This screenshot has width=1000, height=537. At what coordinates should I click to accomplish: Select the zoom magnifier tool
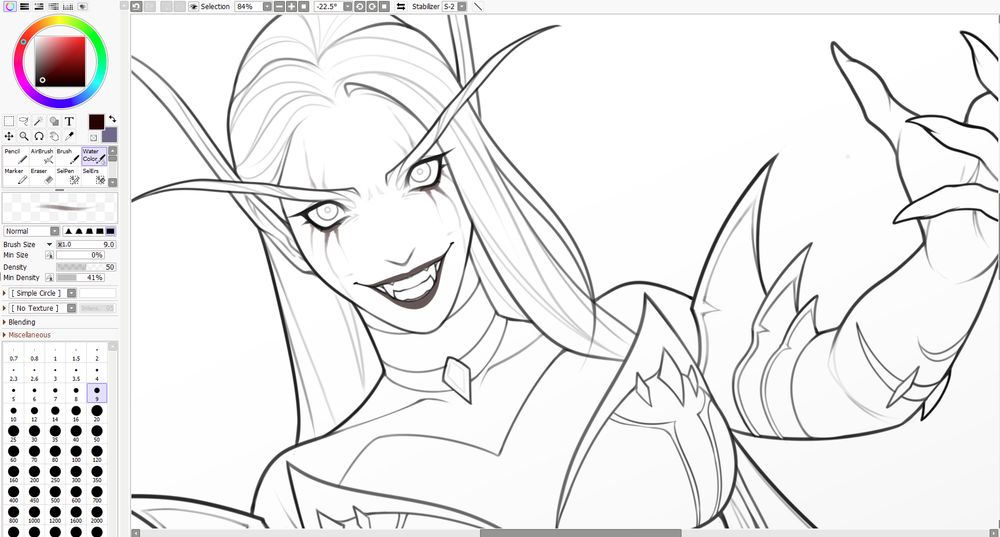pyautogui.click(x=24, y=136)
